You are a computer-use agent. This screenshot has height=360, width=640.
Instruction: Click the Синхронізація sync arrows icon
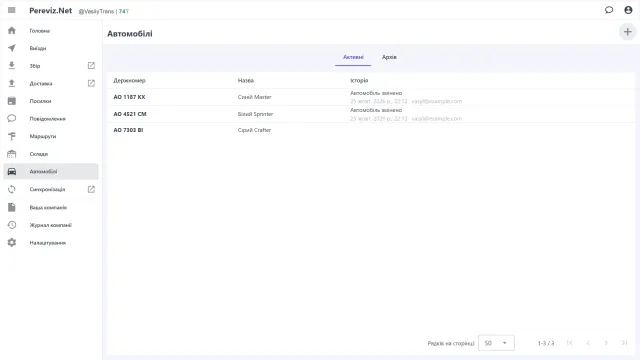(12, 189)
